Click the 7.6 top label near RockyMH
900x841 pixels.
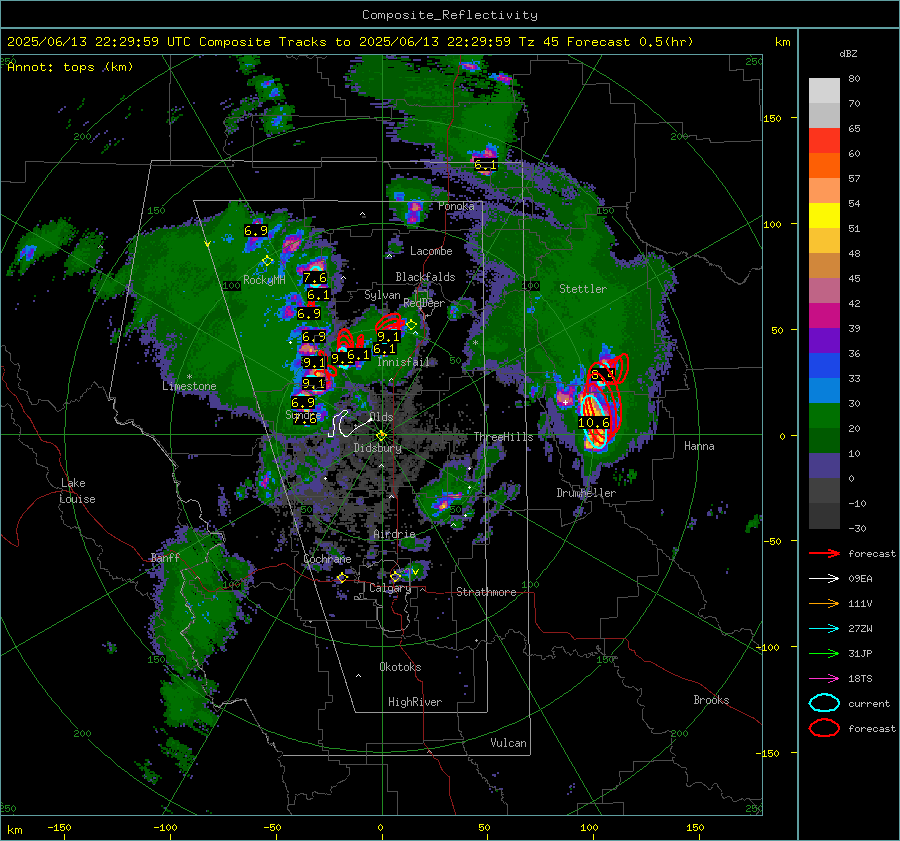pyautogui.click(x=315, y=278)
